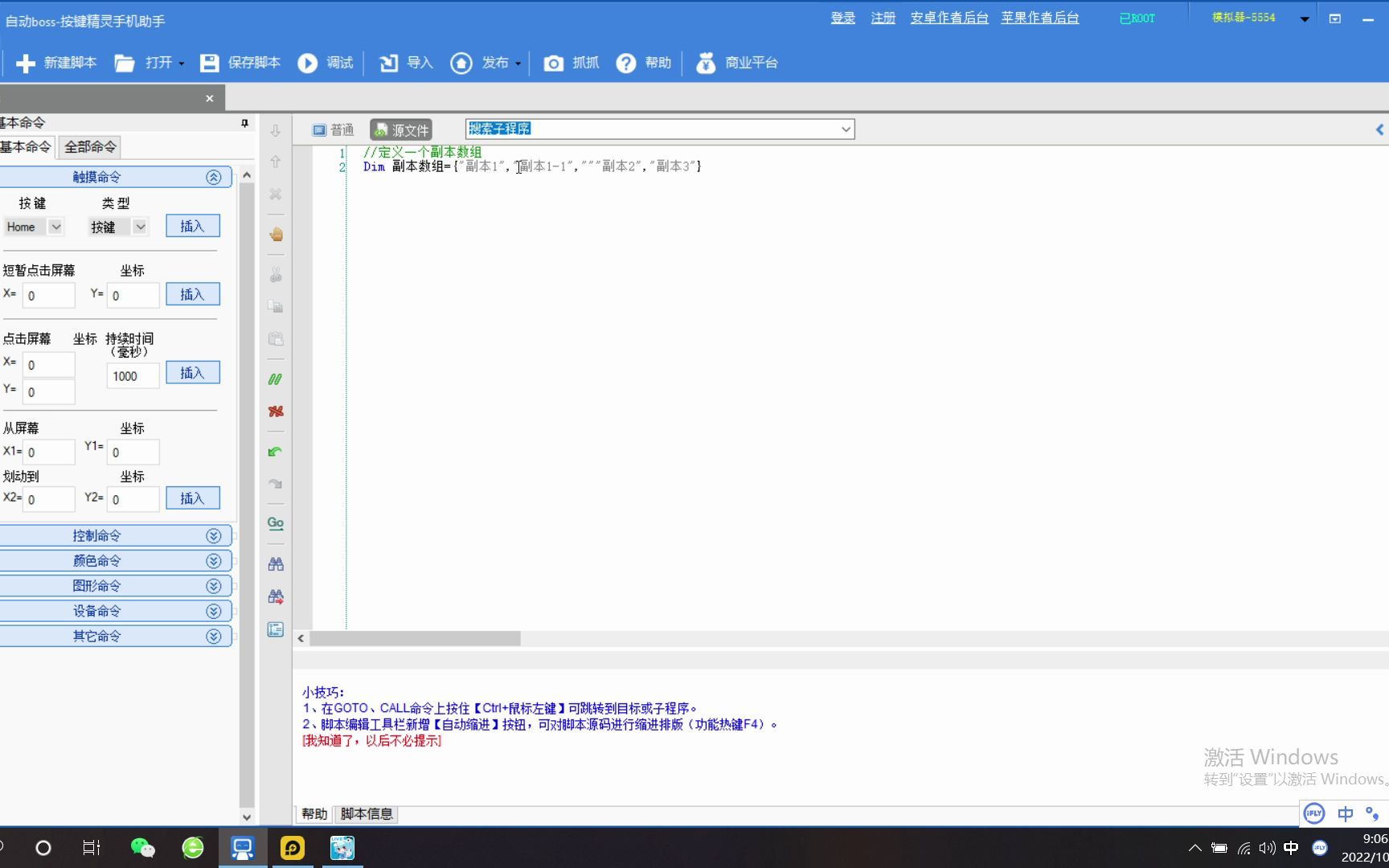This screenshot has height=868, width=1389.
Task: Start debugging with the play icon
Action: click(308, 63)
